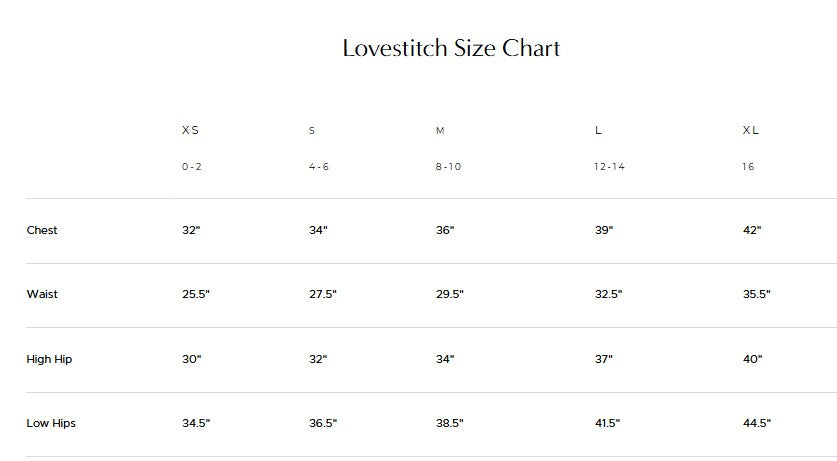Select the XS size column header
Image resolution: width=837 pixels, height=461 pixels.
(x=190, y=131)
